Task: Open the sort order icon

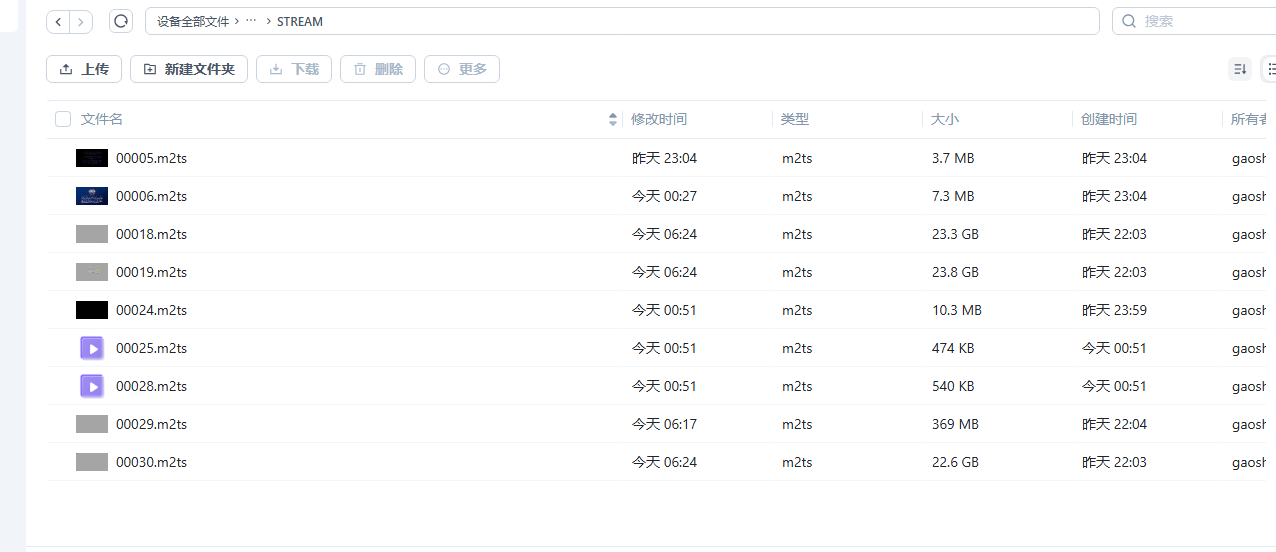Action: 1240,69
